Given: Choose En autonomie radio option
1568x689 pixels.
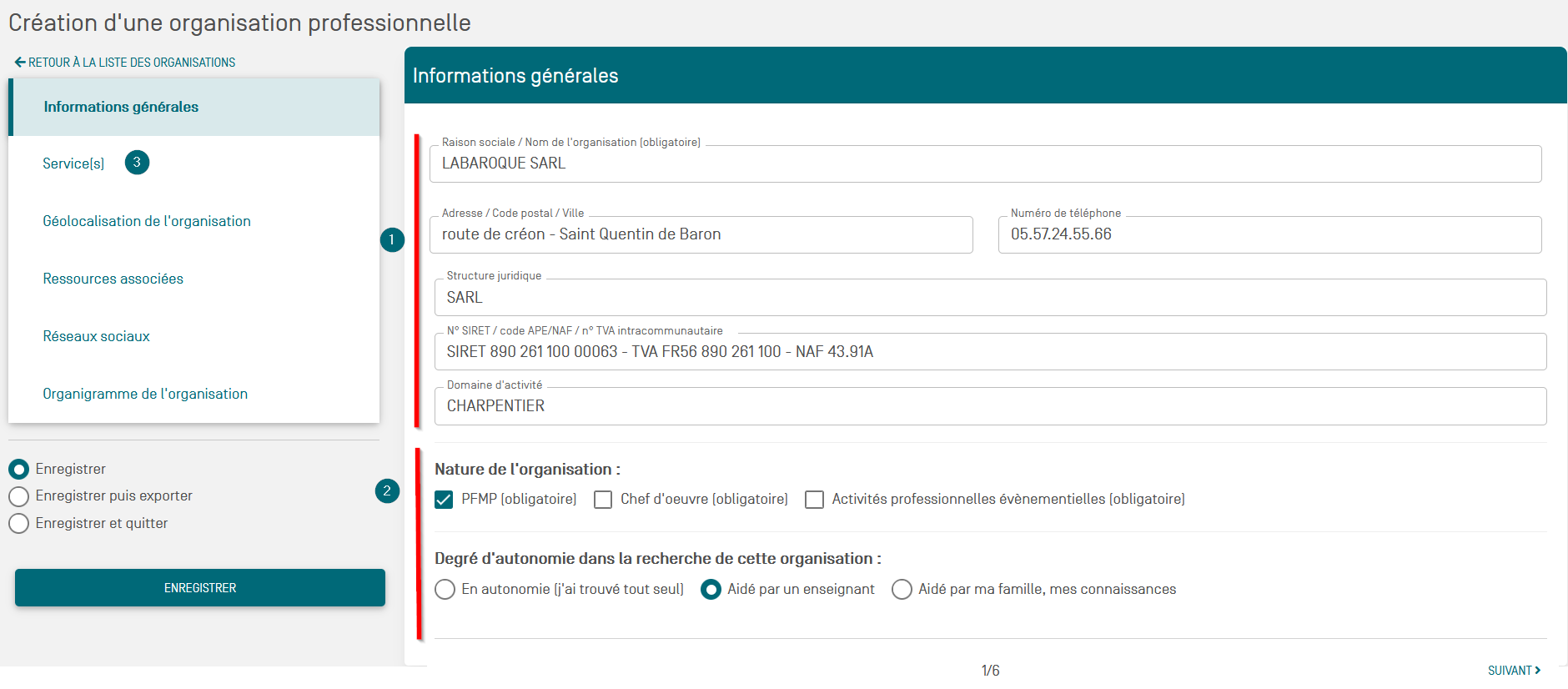Looking at the screenshot, I should 445,590.
